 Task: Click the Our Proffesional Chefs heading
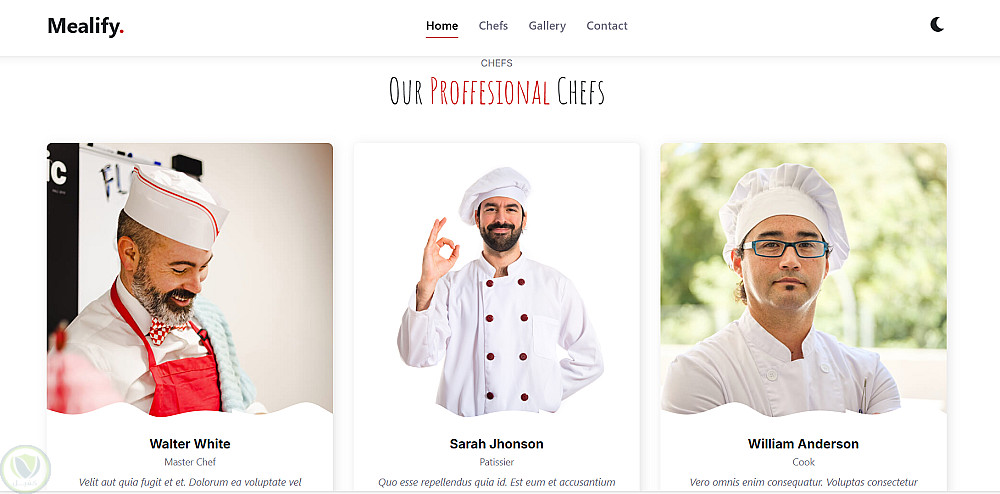point(497,91)
